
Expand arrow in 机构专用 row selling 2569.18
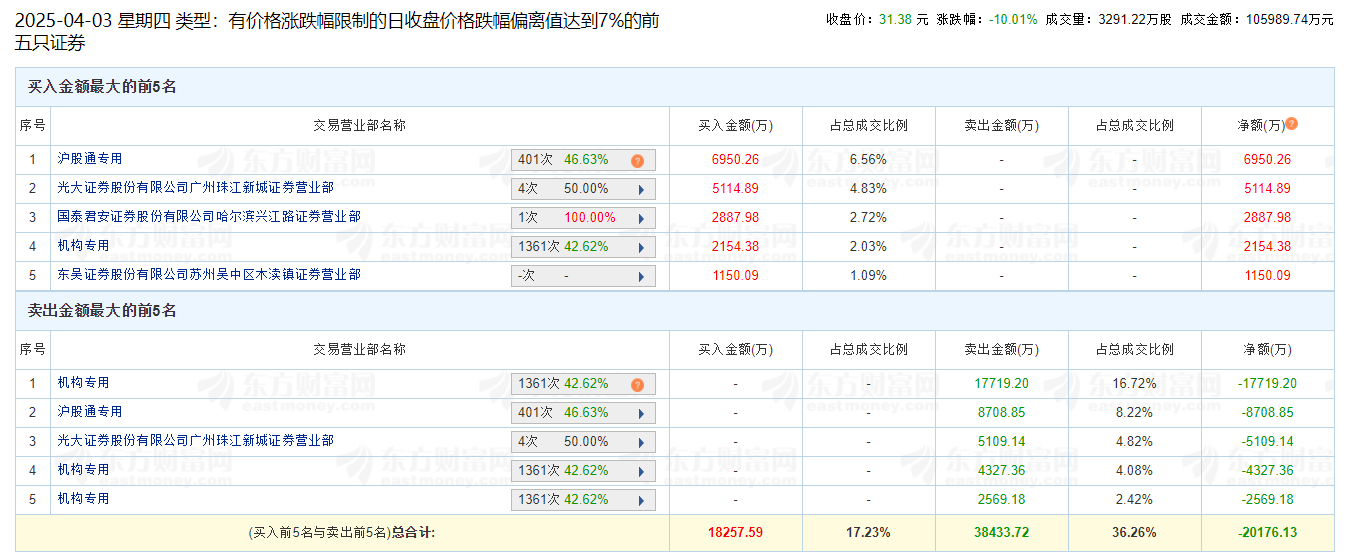pos(641,500)
